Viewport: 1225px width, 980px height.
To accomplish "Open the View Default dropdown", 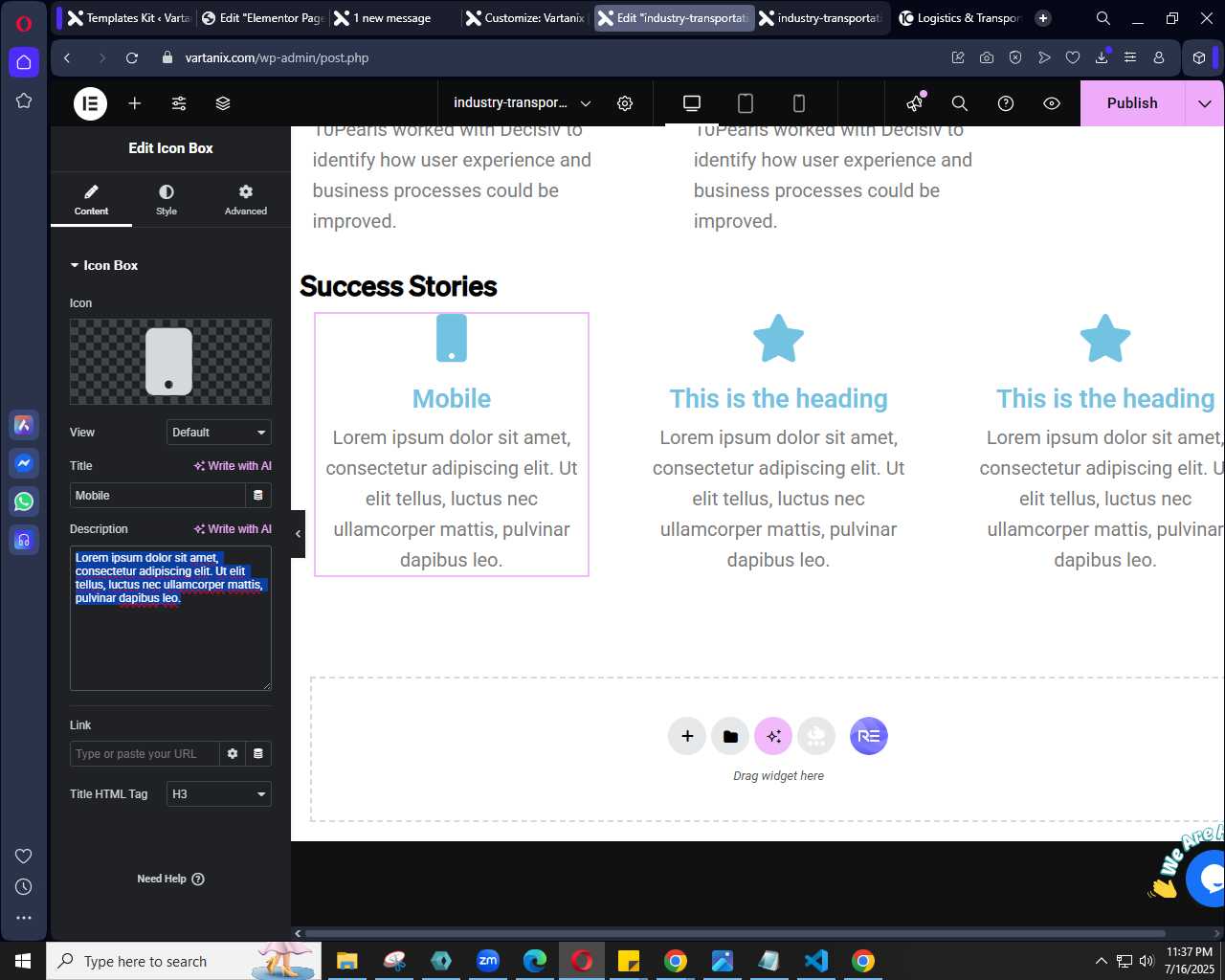I will [219, 433].
